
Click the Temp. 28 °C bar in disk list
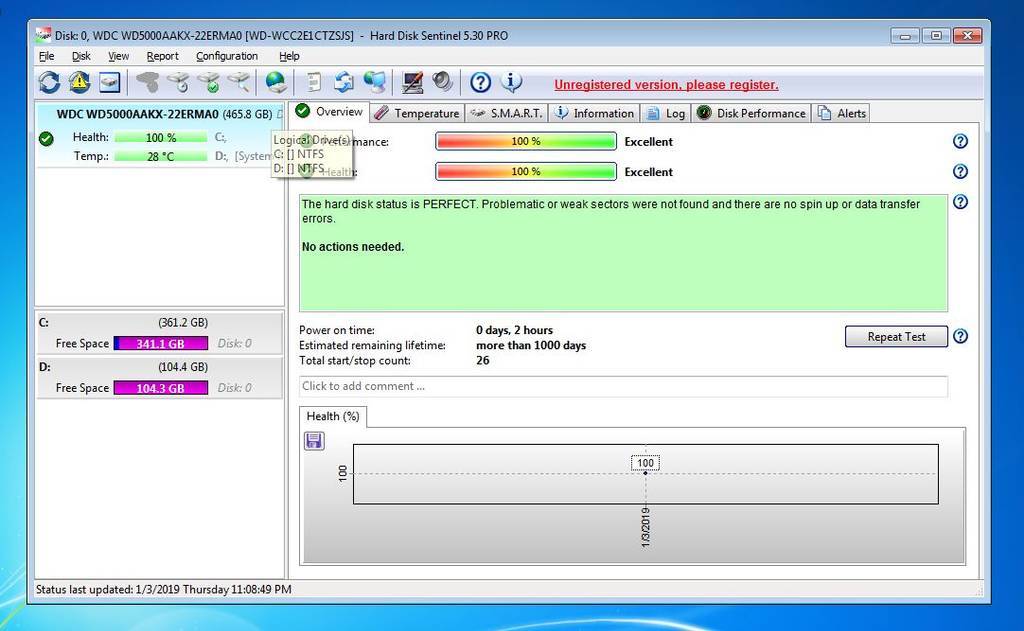(x=161, y=156)
